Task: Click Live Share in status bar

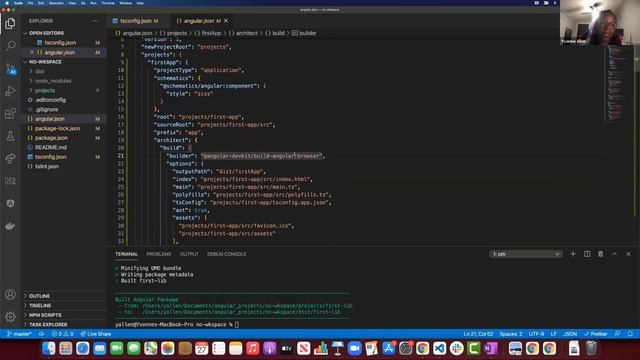Action: pyautogui.click(x=96, y=334)
